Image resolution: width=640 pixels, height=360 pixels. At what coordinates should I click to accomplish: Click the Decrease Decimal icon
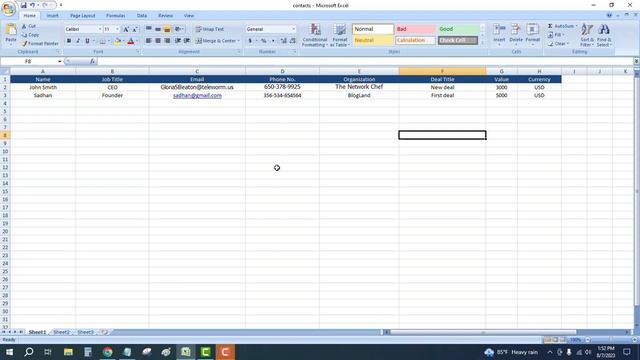293,41
